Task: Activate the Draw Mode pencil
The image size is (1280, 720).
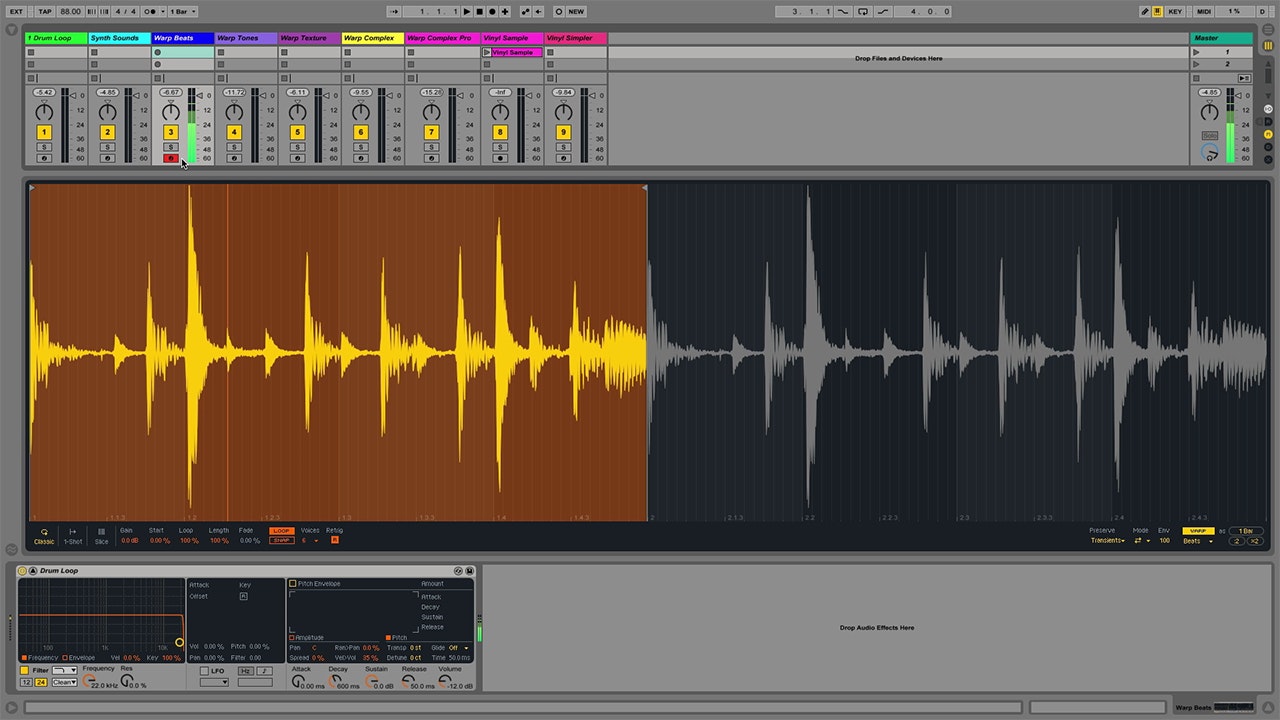Action: pos(1143,11)
